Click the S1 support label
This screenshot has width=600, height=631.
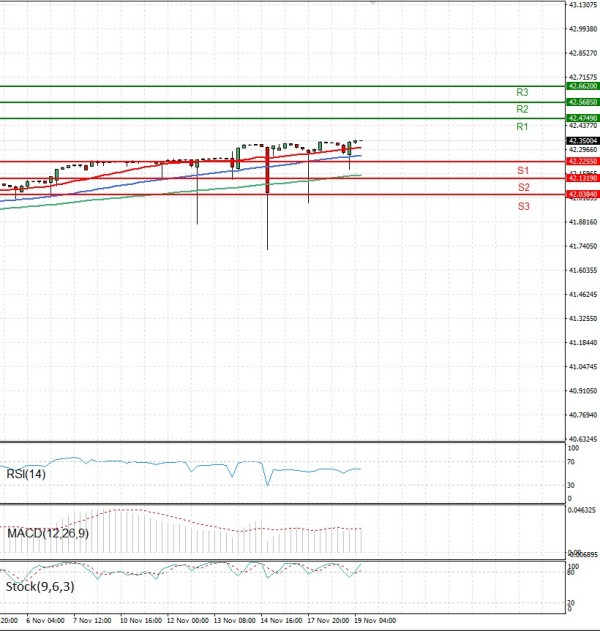coord(523,171)
